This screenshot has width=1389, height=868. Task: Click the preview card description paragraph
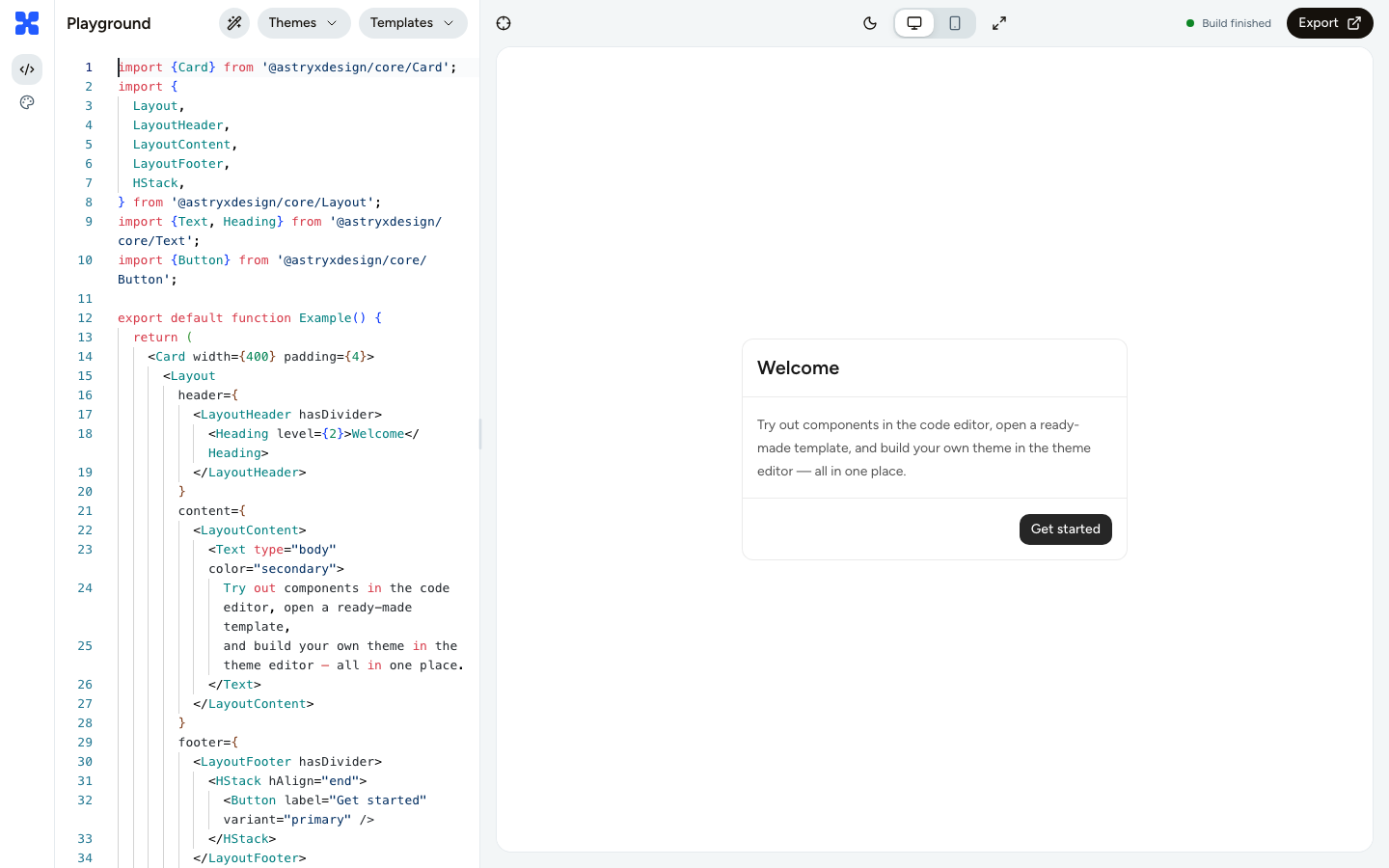point(924,448)
